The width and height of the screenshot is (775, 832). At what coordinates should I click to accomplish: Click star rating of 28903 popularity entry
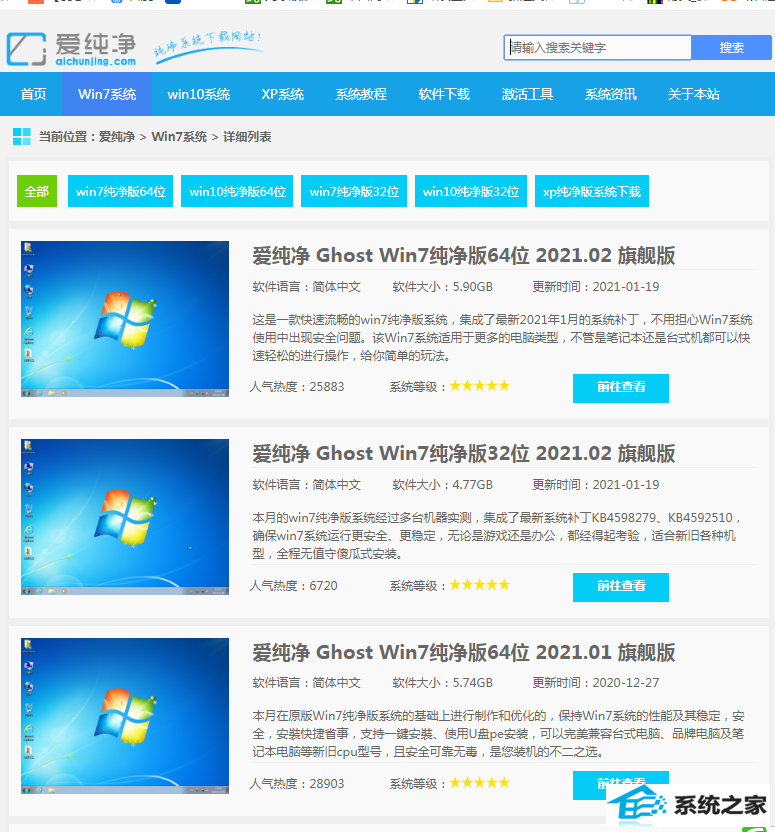click(480, 783)
